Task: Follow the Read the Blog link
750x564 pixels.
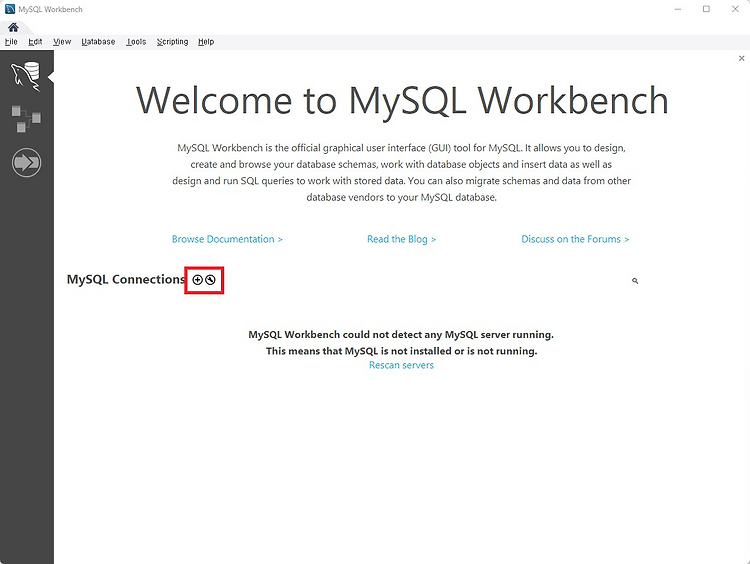Action: click(x=401, y=239)
